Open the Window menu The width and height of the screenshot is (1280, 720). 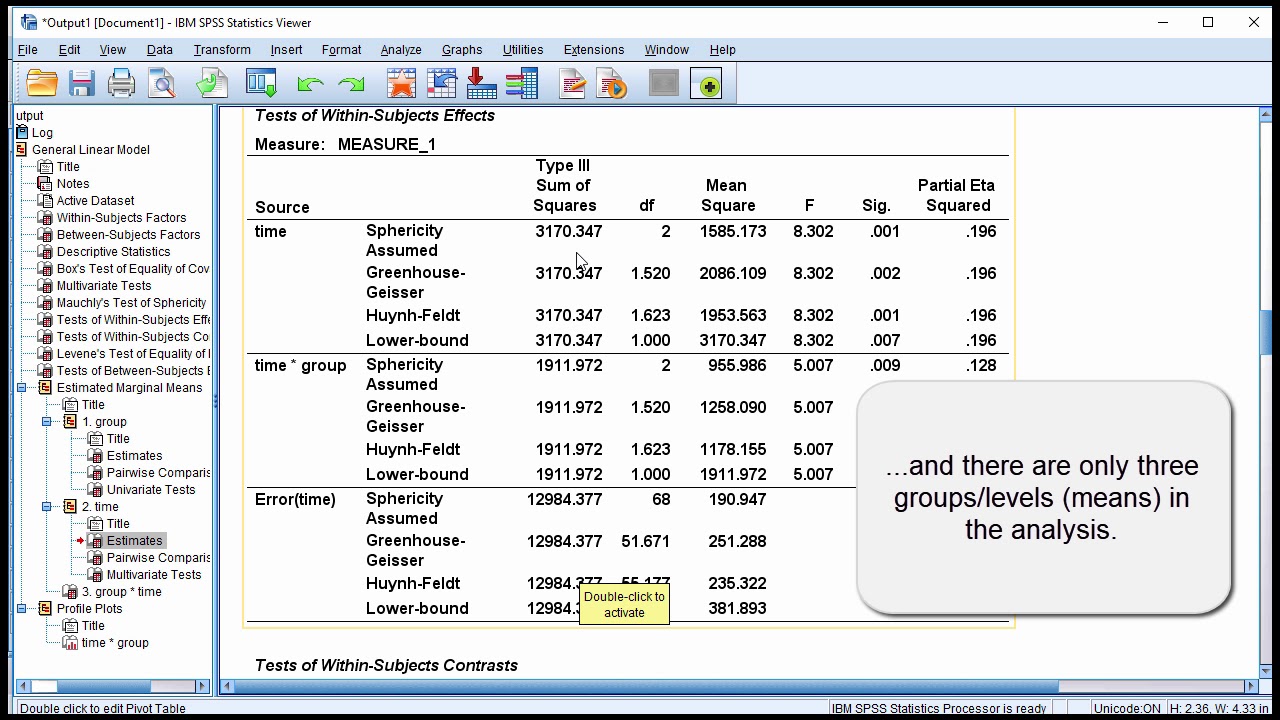(666, 49)
